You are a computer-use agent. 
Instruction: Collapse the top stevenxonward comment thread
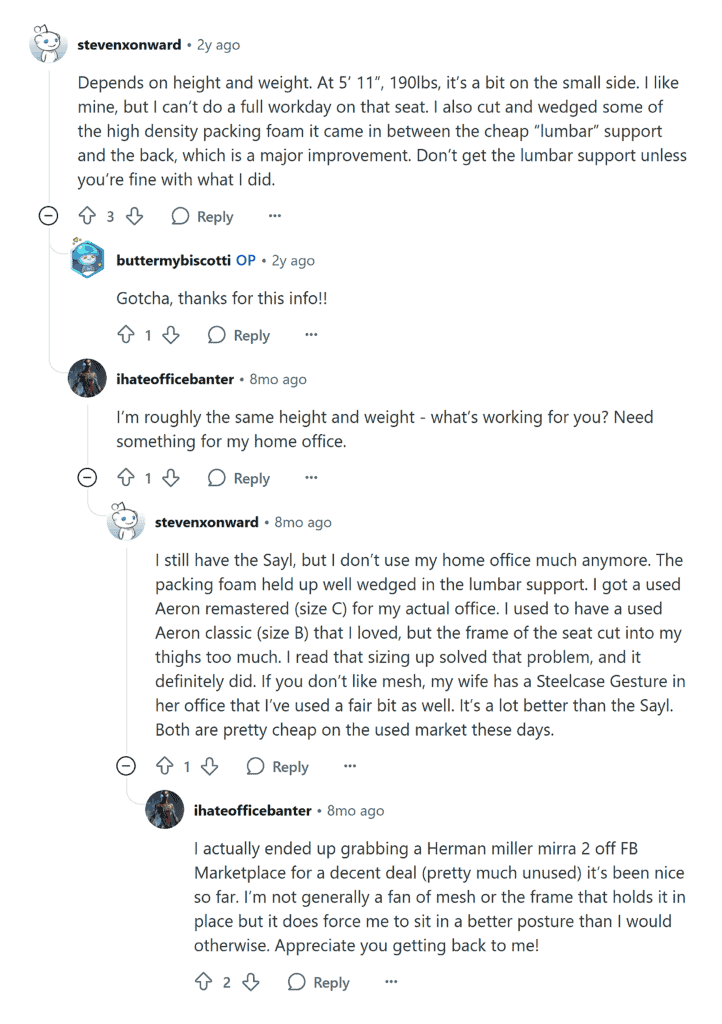(x=46, y=216)
